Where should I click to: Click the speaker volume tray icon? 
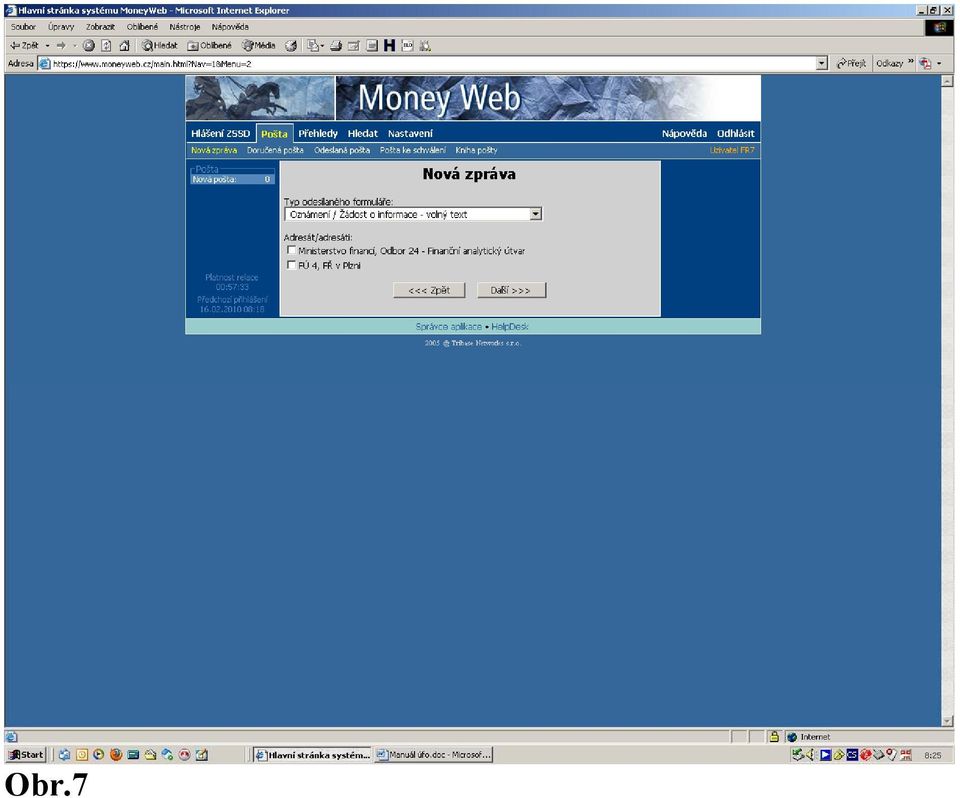[x=811, y=755]
